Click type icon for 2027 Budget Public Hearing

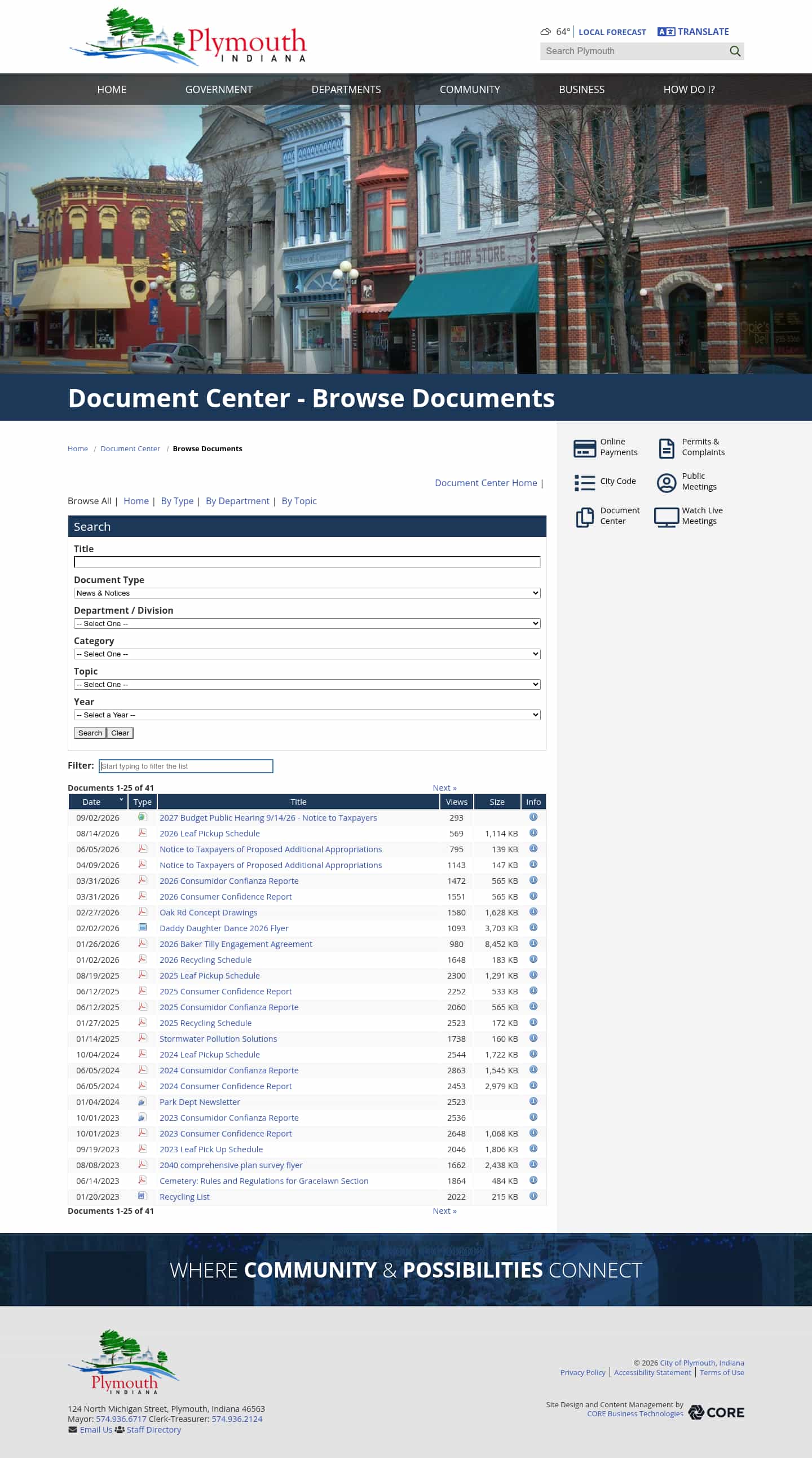pos(143,817)
